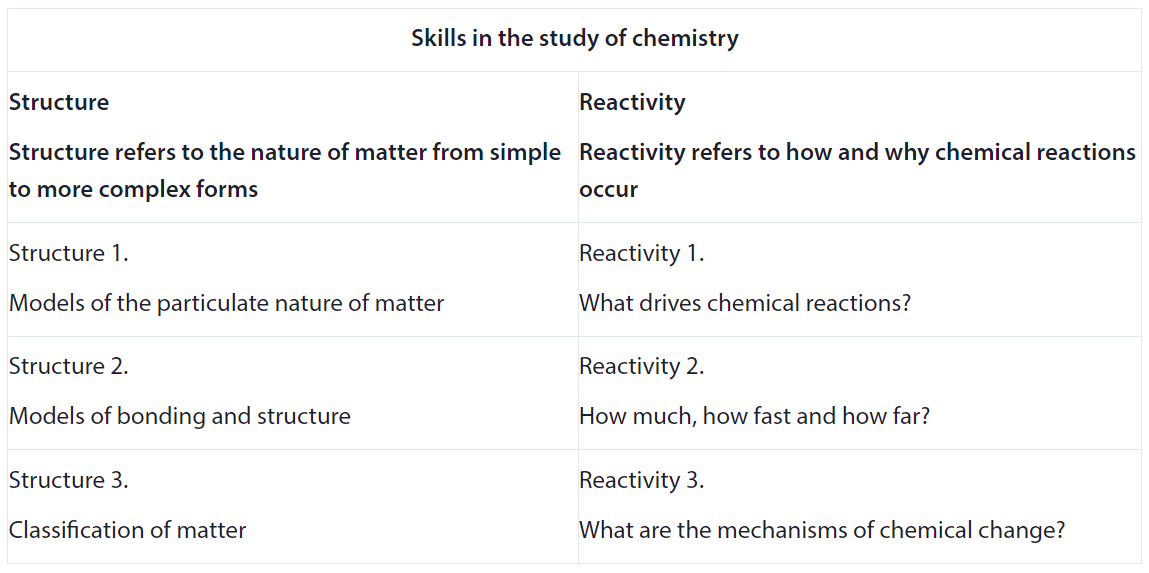Select the bold 'Structure' column heading

59,102
